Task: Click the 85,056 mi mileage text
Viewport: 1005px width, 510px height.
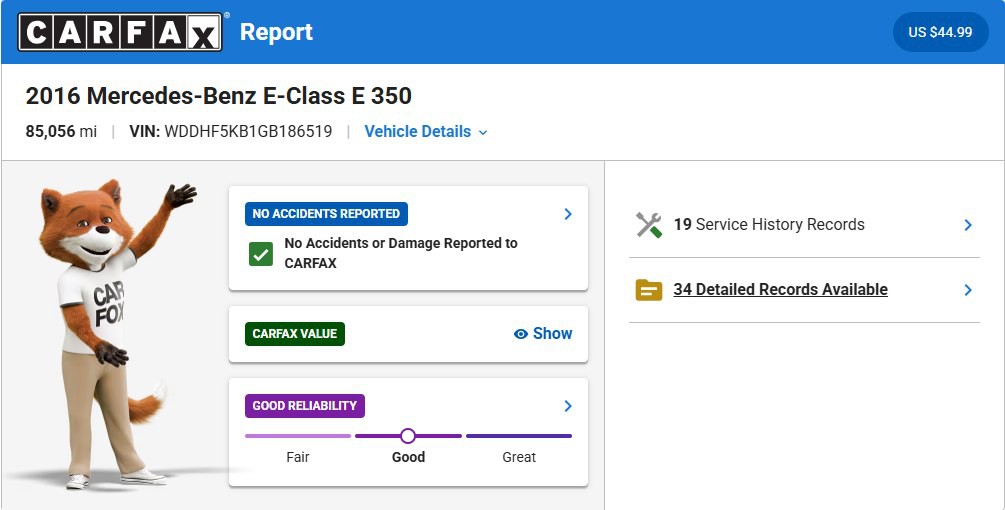Action: (x=62, y=131)
